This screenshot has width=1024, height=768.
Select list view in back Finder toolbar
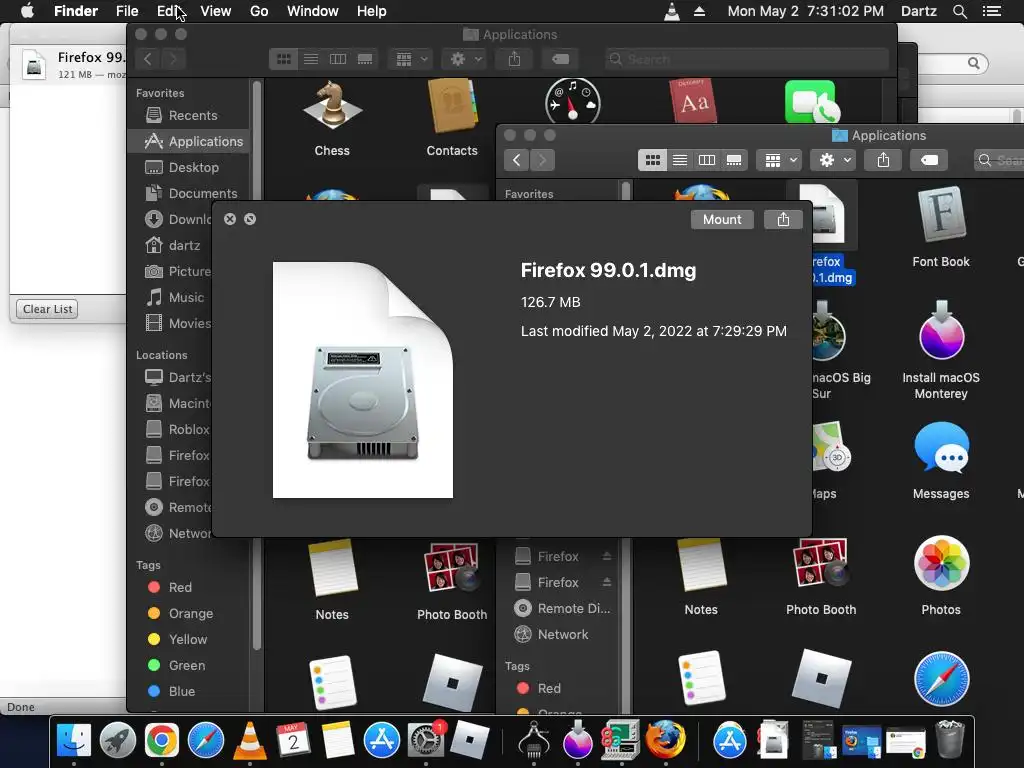(311, 59)
